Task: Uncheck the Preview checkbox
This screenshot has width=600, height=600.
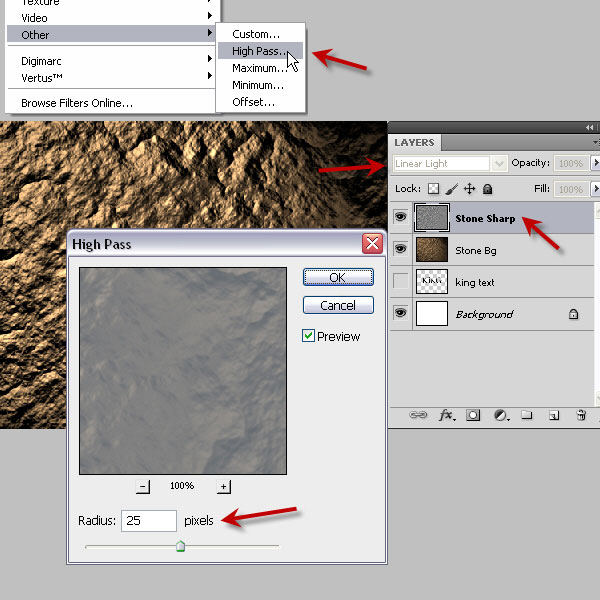Action: pyautogui.click(x=308, y=336)
